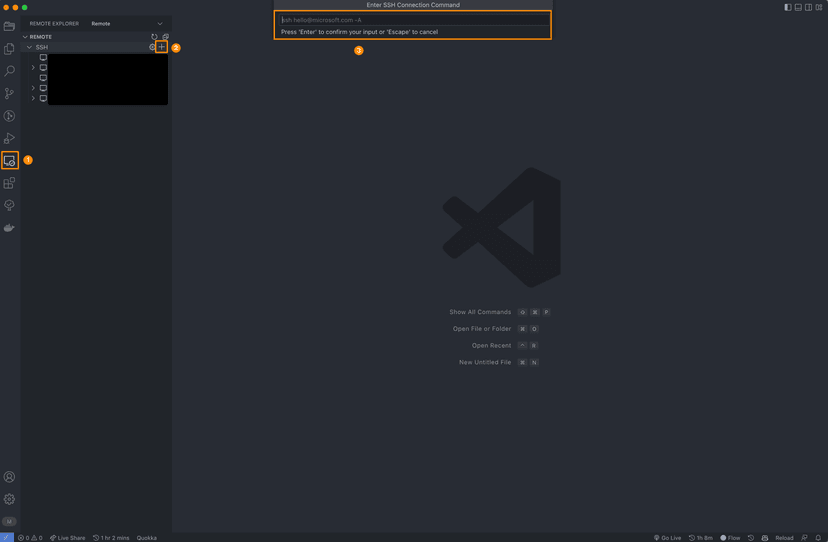Click the SSH connection command input field
Viewport: 828px width, 542px height.
(x=412, y=20)
